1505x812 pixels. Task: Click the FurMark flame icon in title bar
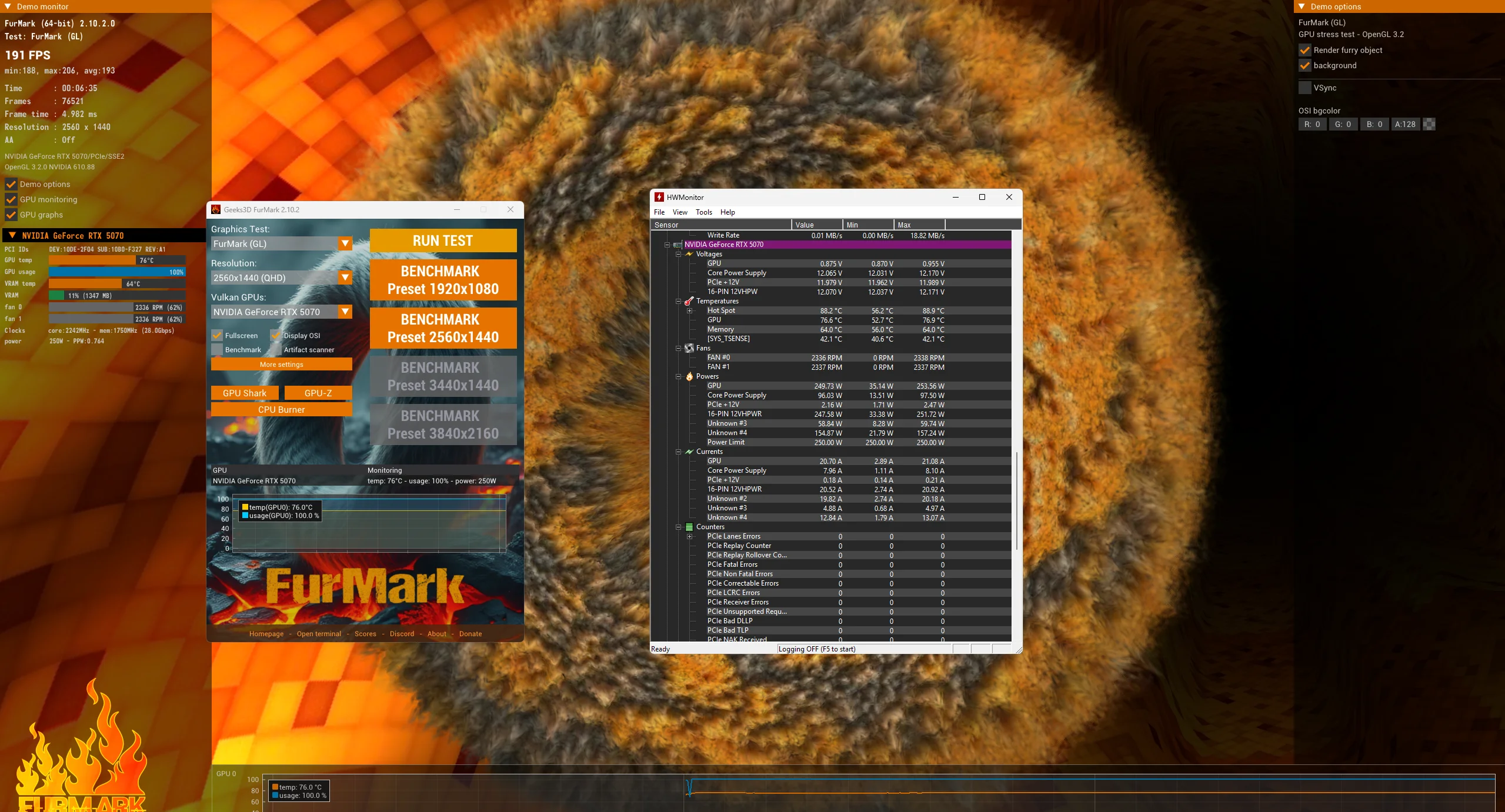(x=216, y=209)
